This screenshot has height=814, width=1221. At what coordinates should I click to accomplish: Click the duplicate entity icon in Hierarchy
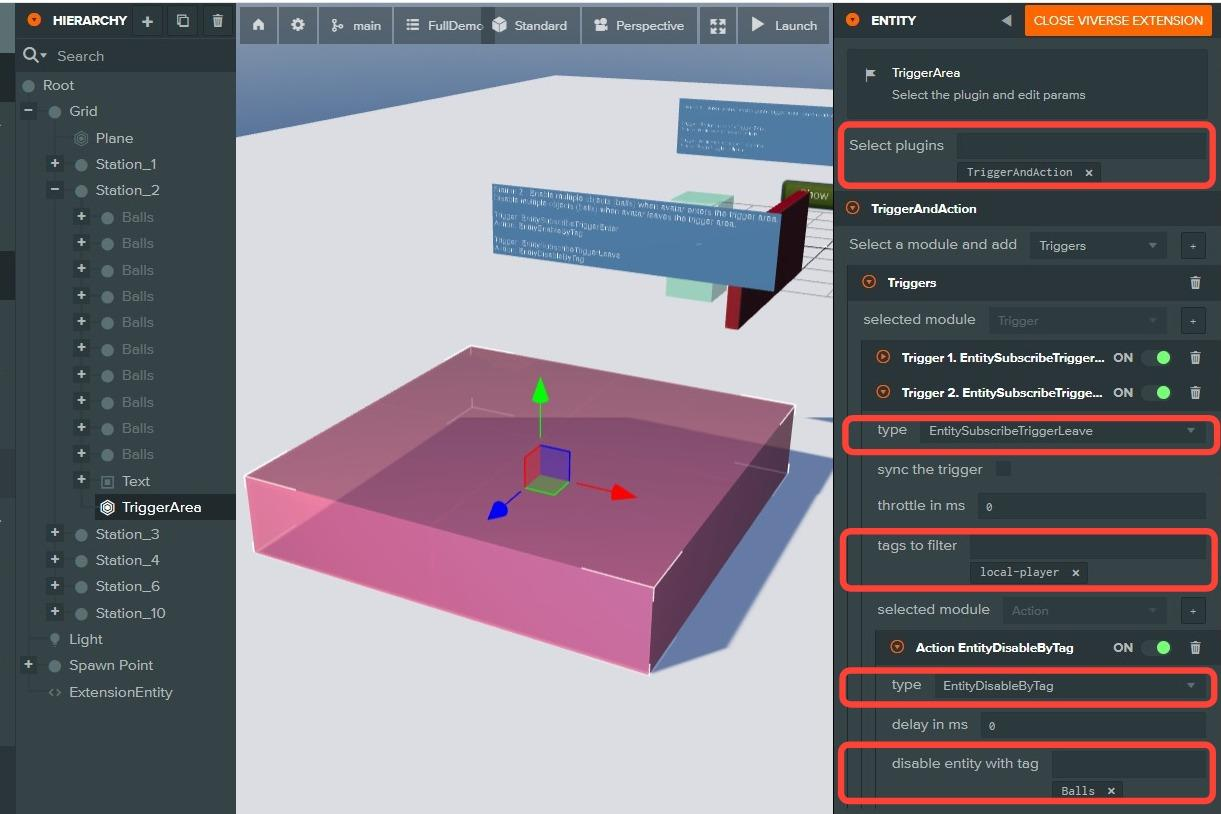click(x=182, y=20)
